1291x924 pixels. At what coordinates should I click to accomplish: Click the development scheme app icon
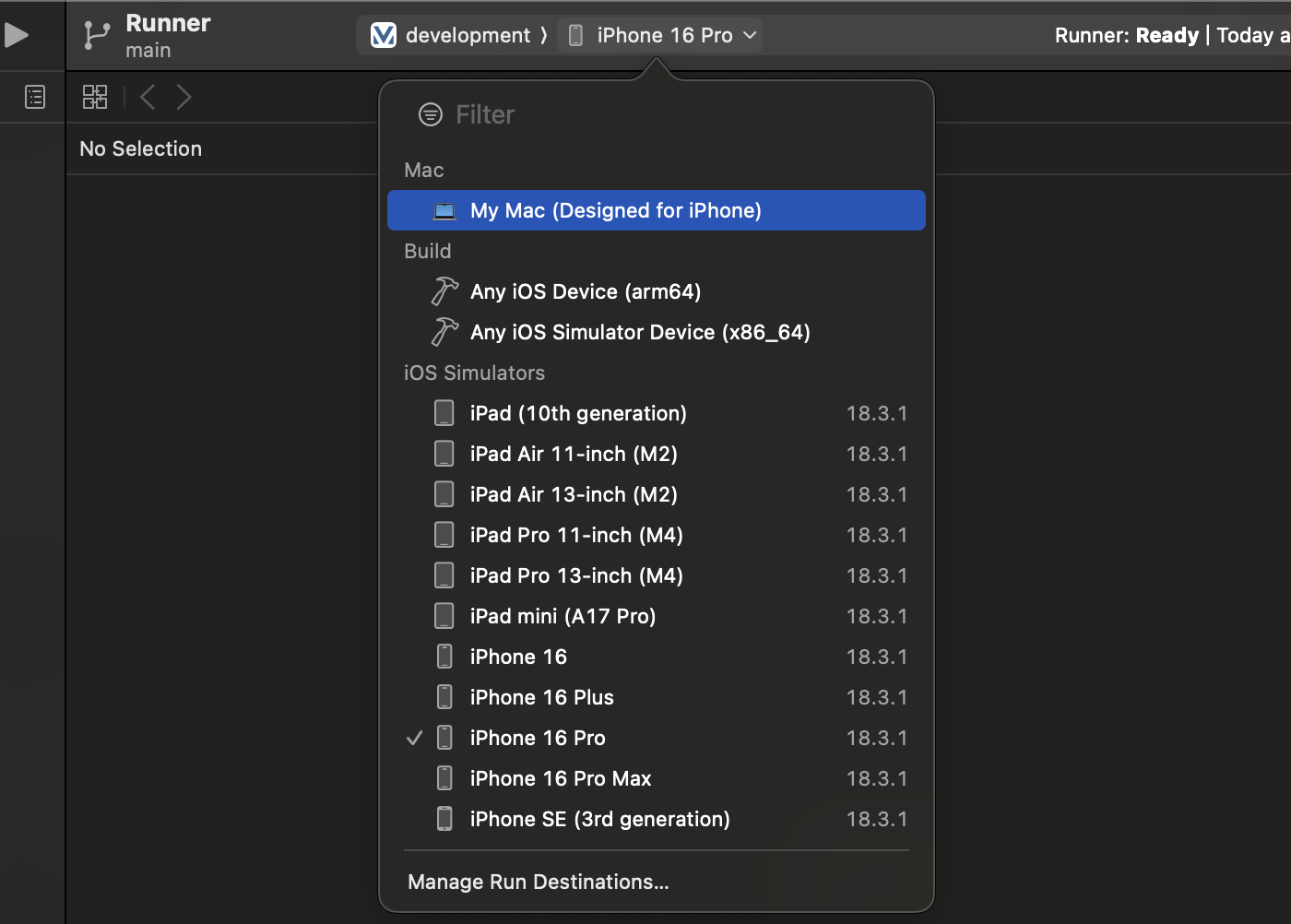tap(384, 35)
